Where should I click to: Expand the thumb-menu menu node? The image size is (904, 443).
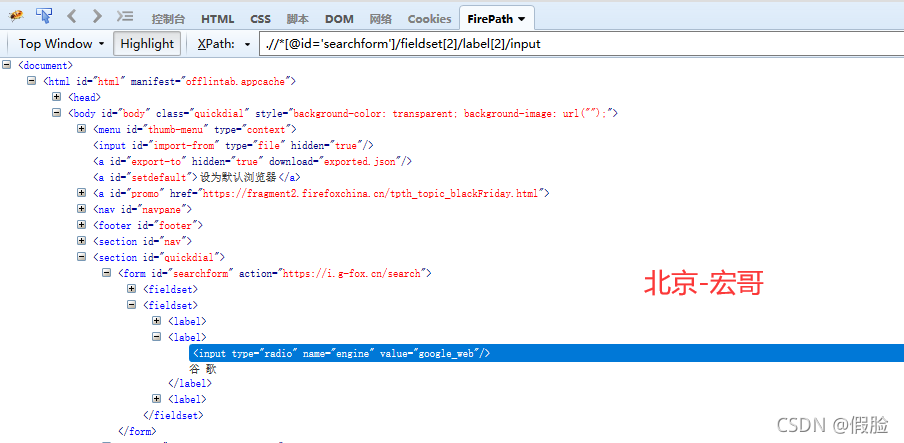81,129
